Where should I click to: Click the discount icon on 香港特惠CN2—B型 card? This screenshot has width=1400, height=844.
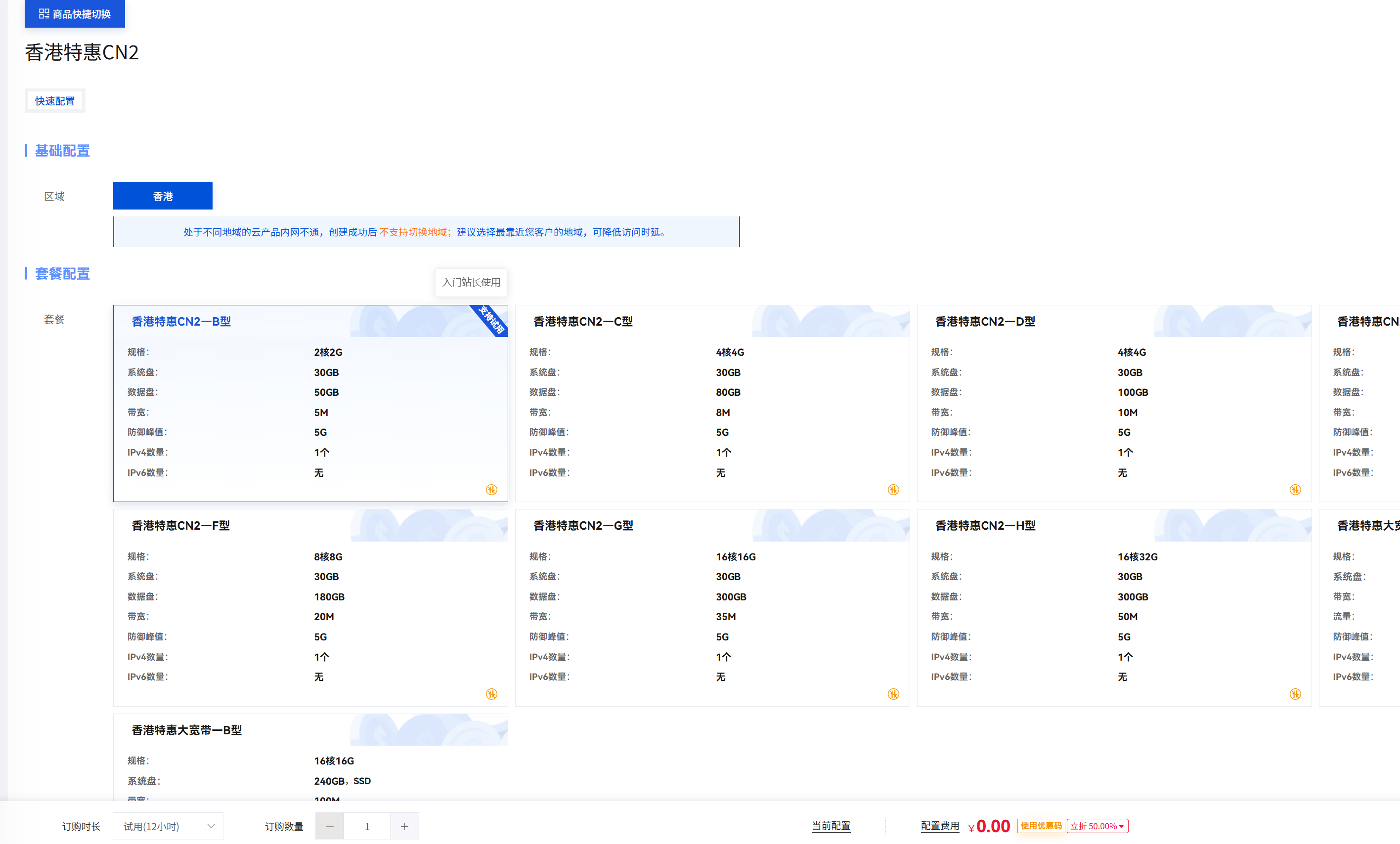click(x=491, y=490)
